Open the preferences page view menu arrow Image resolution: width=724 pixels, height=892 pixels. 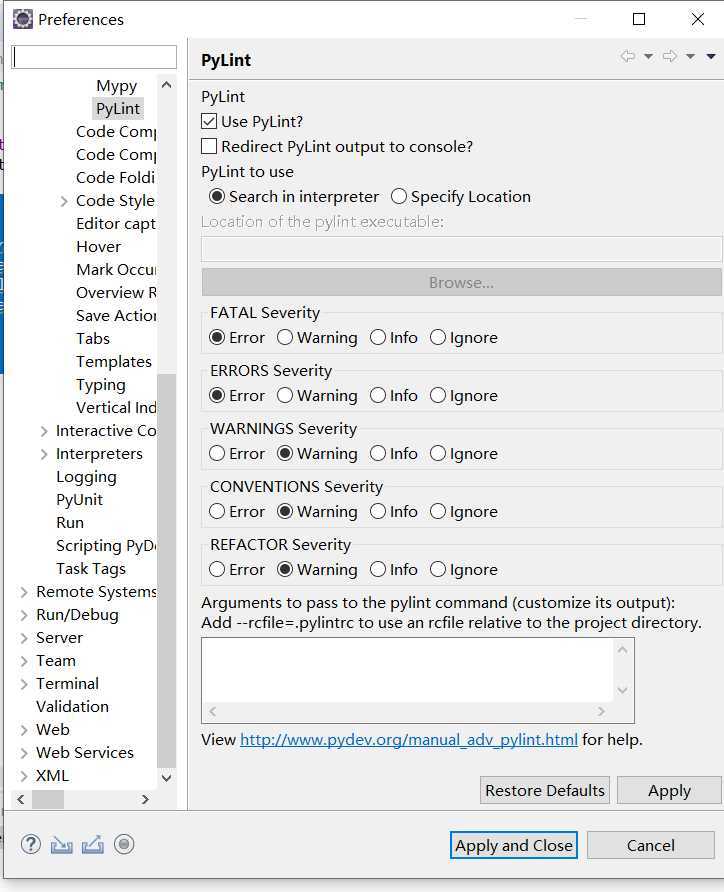711,56
